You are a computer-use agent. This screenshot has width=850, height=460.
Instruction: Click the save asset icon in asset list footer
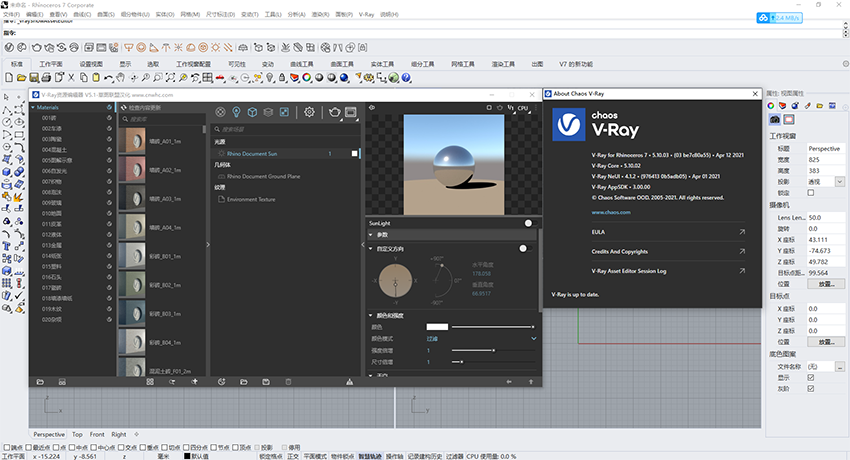(266, 382)
